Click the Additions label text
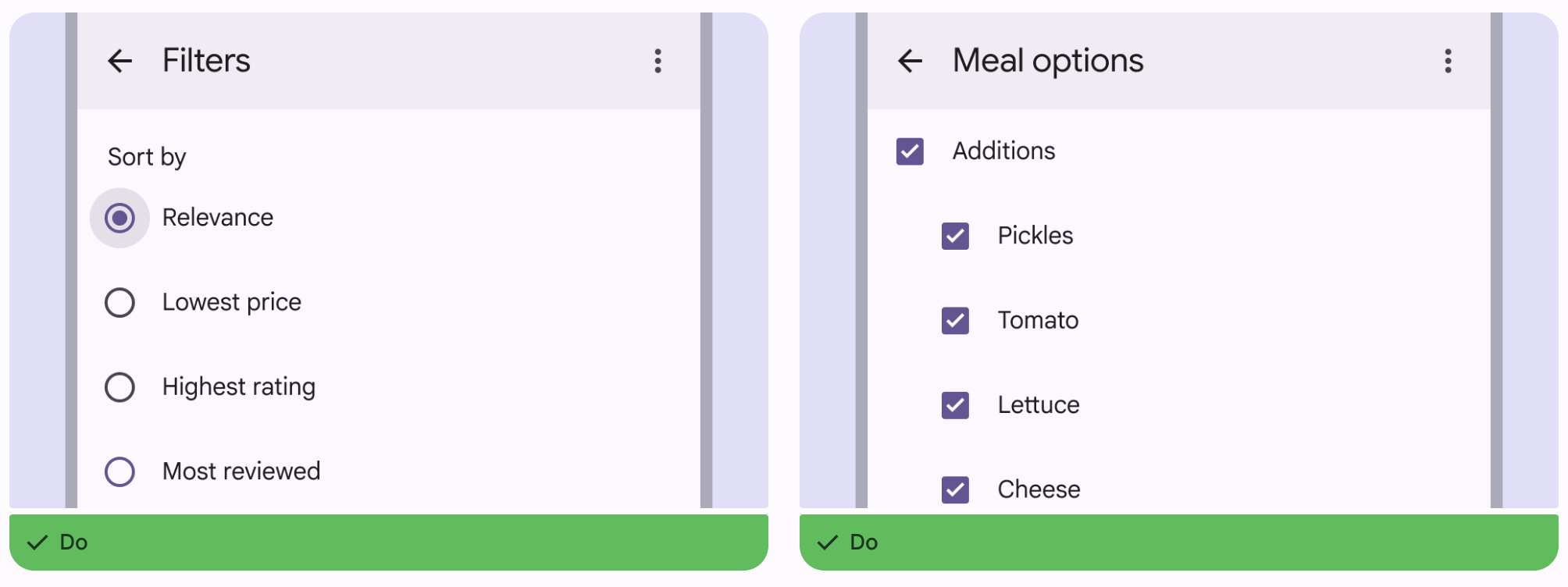1568x587 pixels. click(x=1003, y=151)
